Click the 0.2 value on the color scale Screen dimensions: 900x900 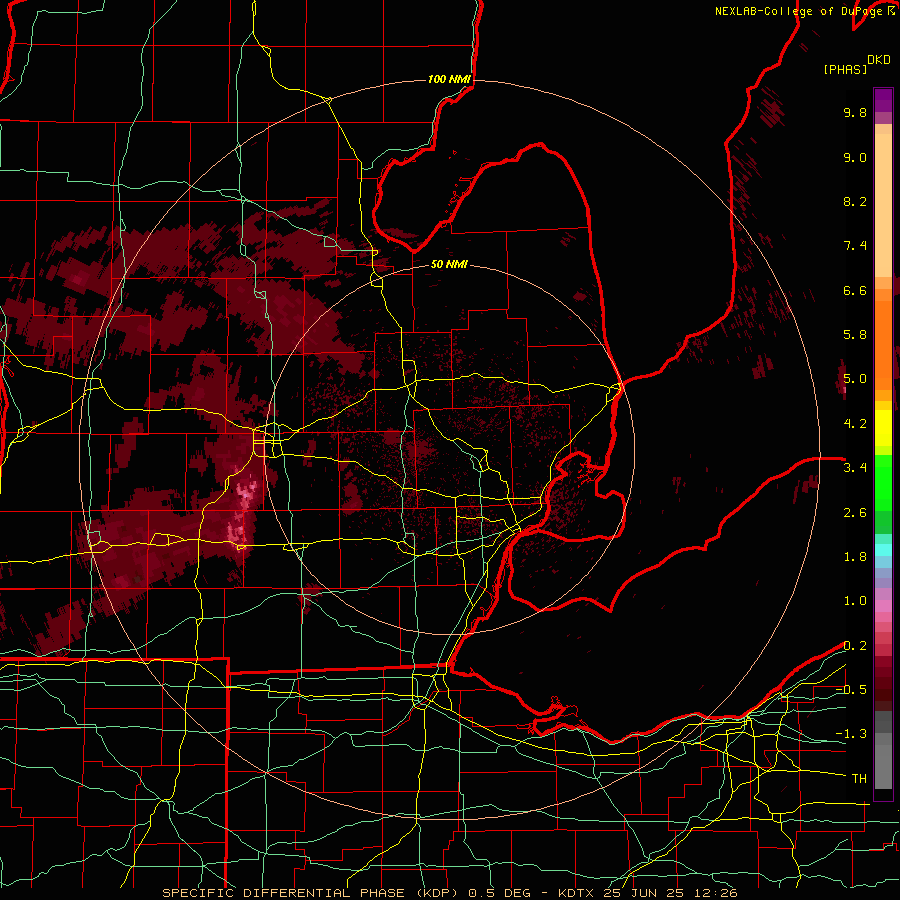pos(855,646)
